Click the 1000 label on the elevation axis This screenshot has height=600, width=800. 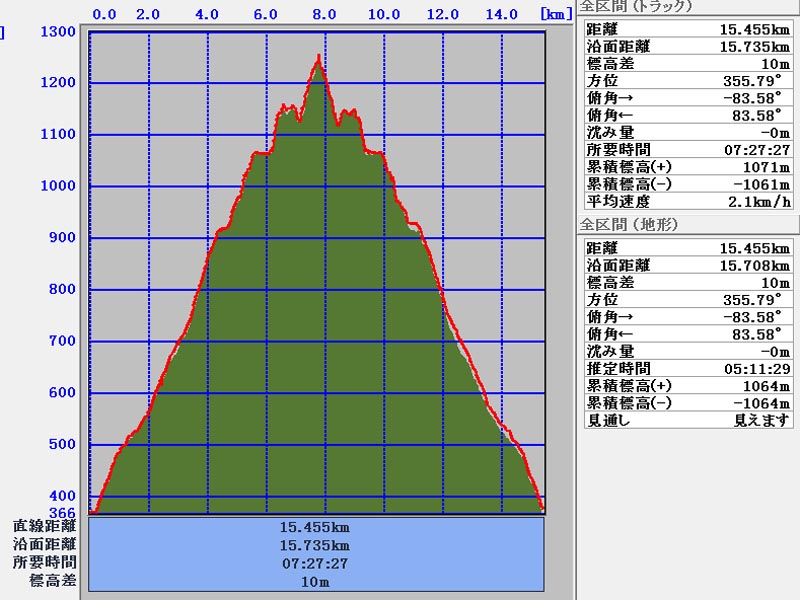click(x=61, y=186)
